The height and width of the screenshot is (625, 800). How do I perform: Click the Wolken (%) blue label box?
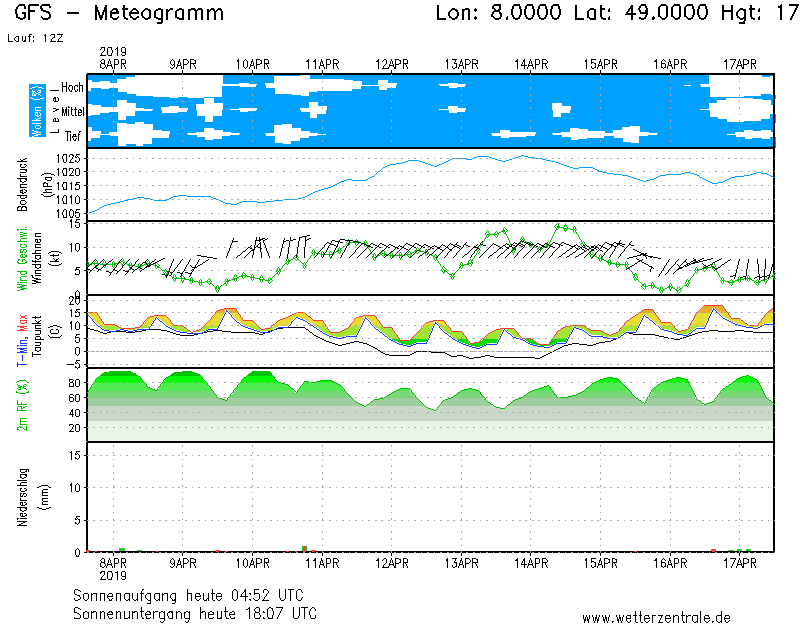point(37,111)
